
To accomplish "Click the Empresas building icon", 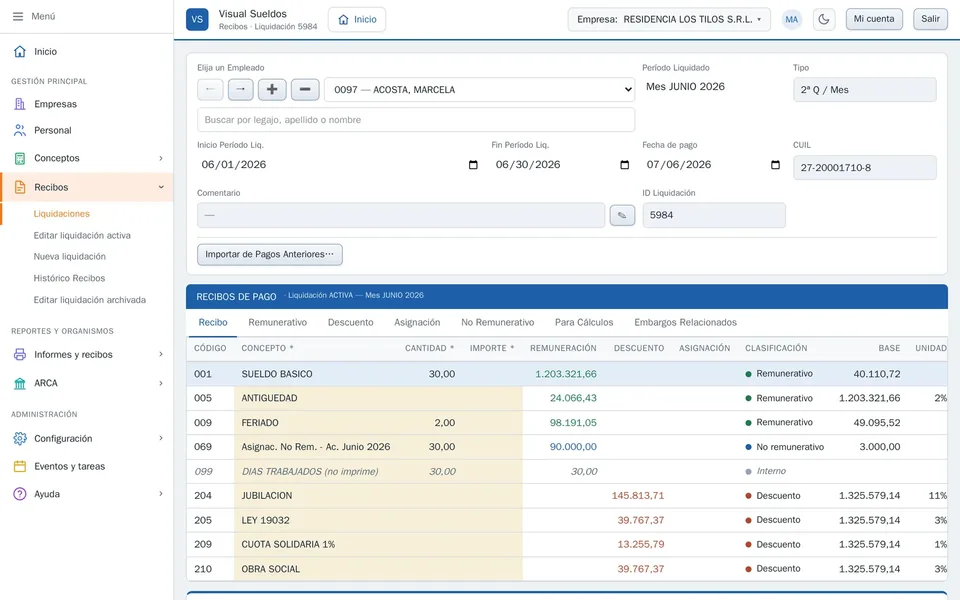I will pos(20,104).
